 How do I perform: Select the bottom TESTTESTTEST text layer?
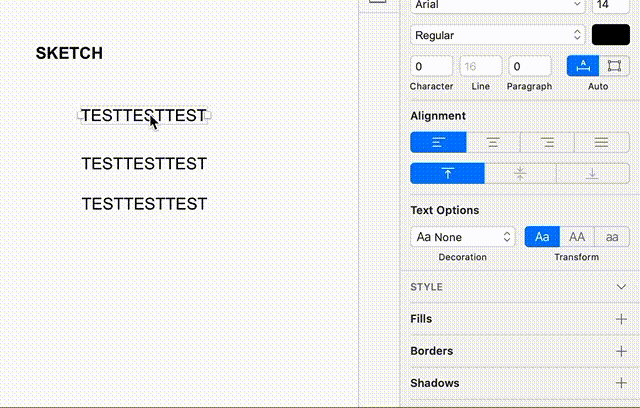pyautogui.click(x=144, y=204)
